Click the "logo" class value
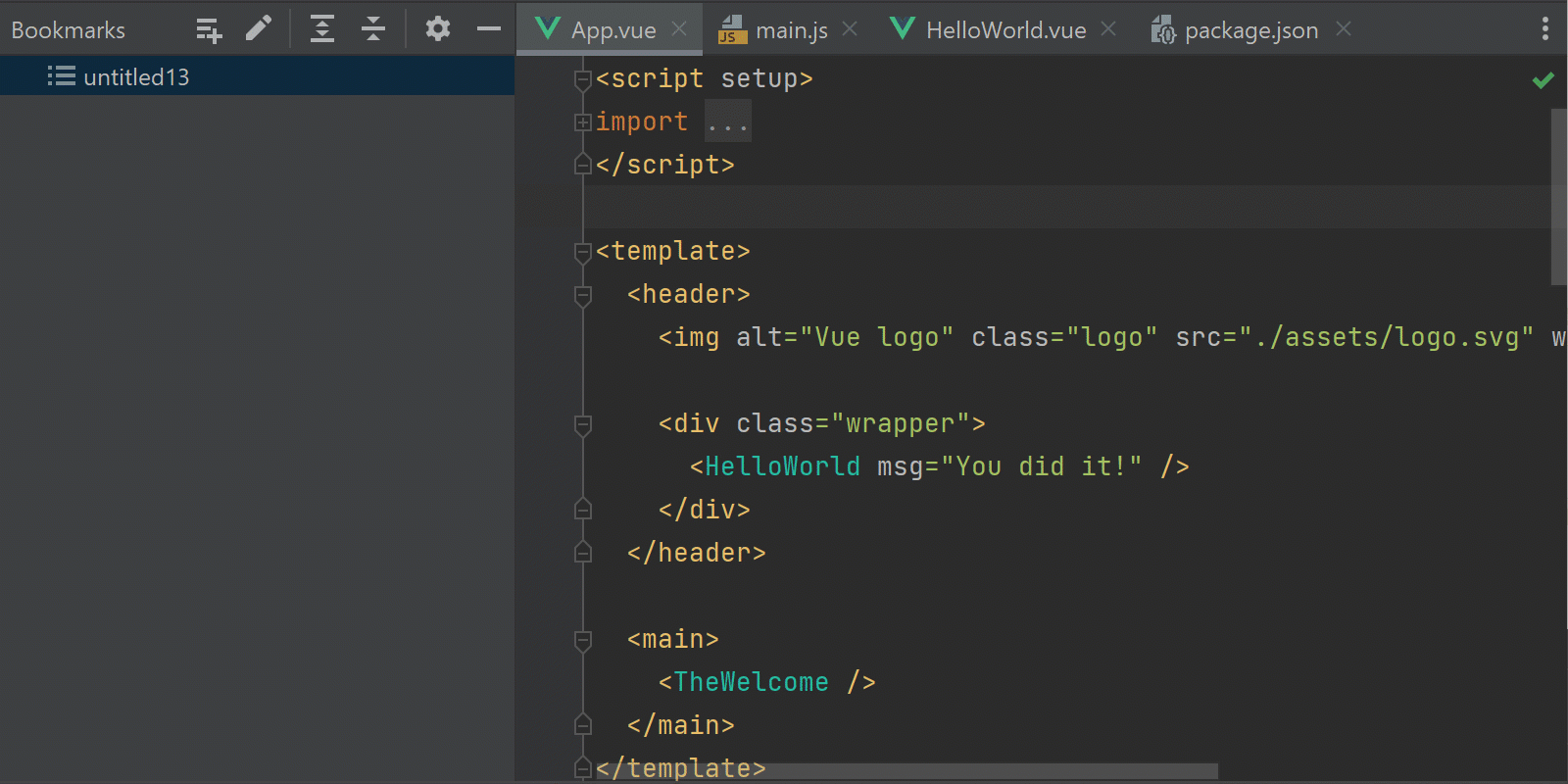Viewport: 1568px width, 784px height. (x=1112, y=337)
